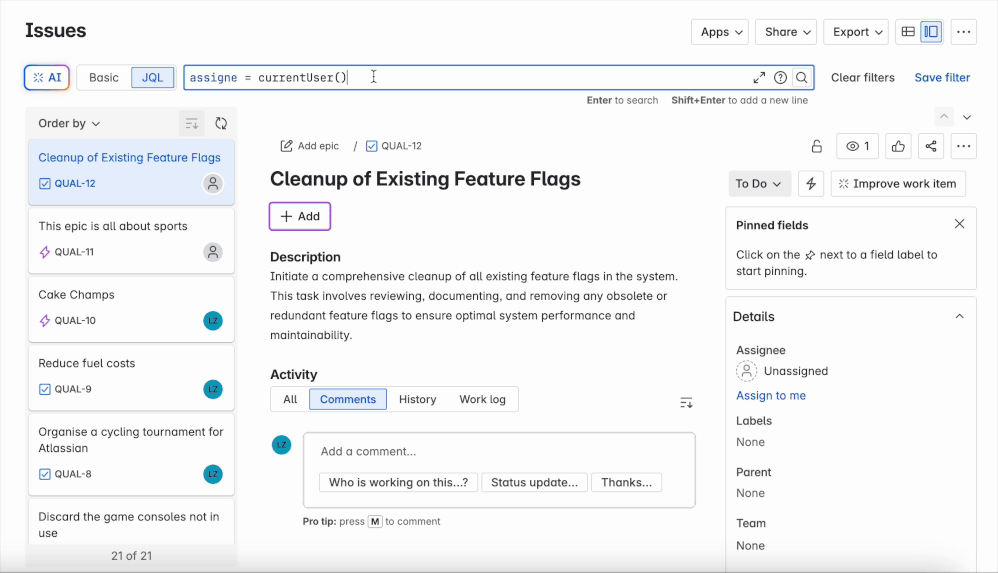Click the search magnifier icon in JQL bar

coord(801,77)
